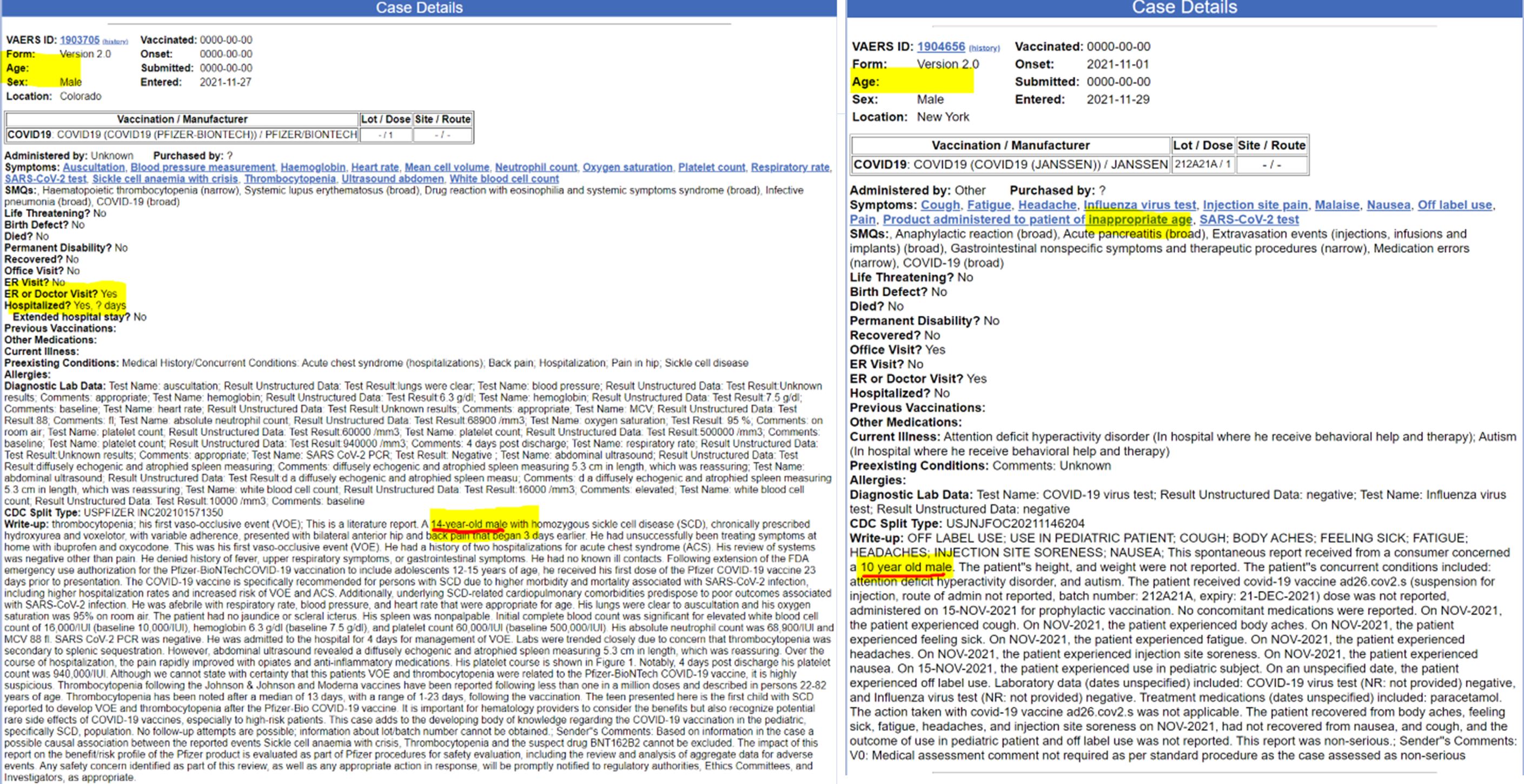Select 'Current Illness' line in right case
The image size is (1524, 784).
tap(1183, 444)
